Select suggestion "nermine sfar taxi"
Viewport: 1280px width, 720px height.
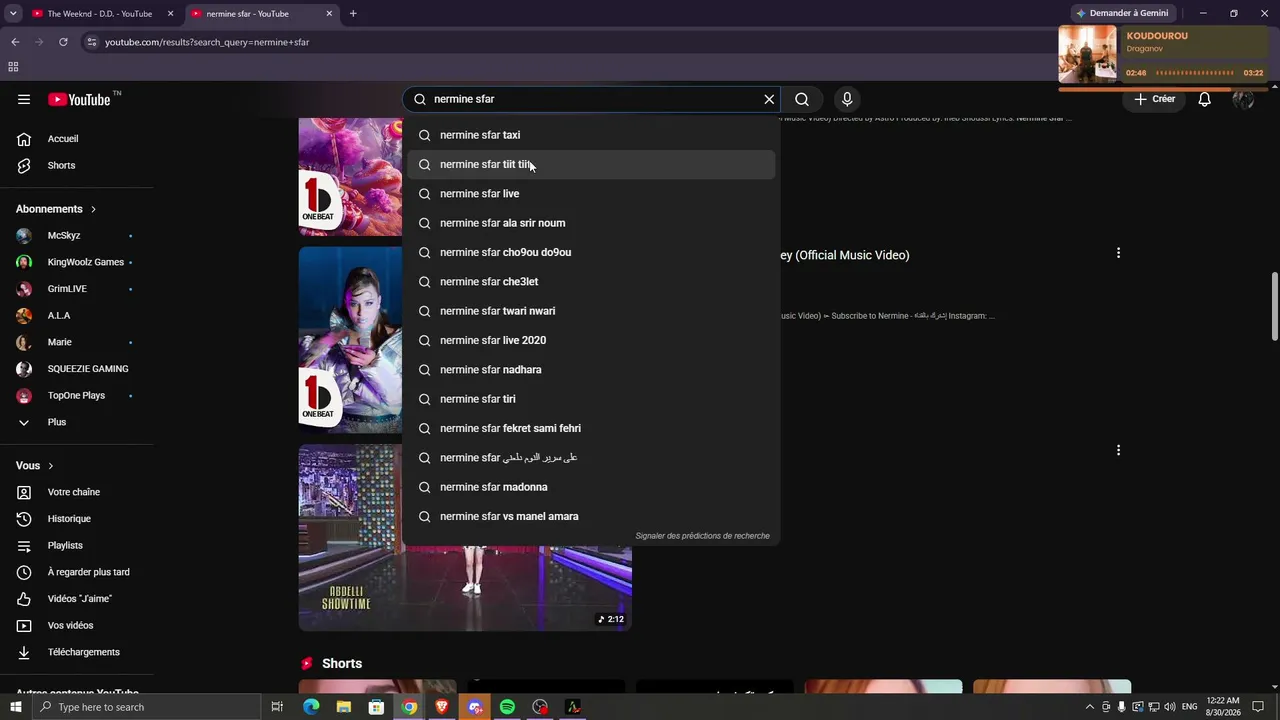pos(591,135)
